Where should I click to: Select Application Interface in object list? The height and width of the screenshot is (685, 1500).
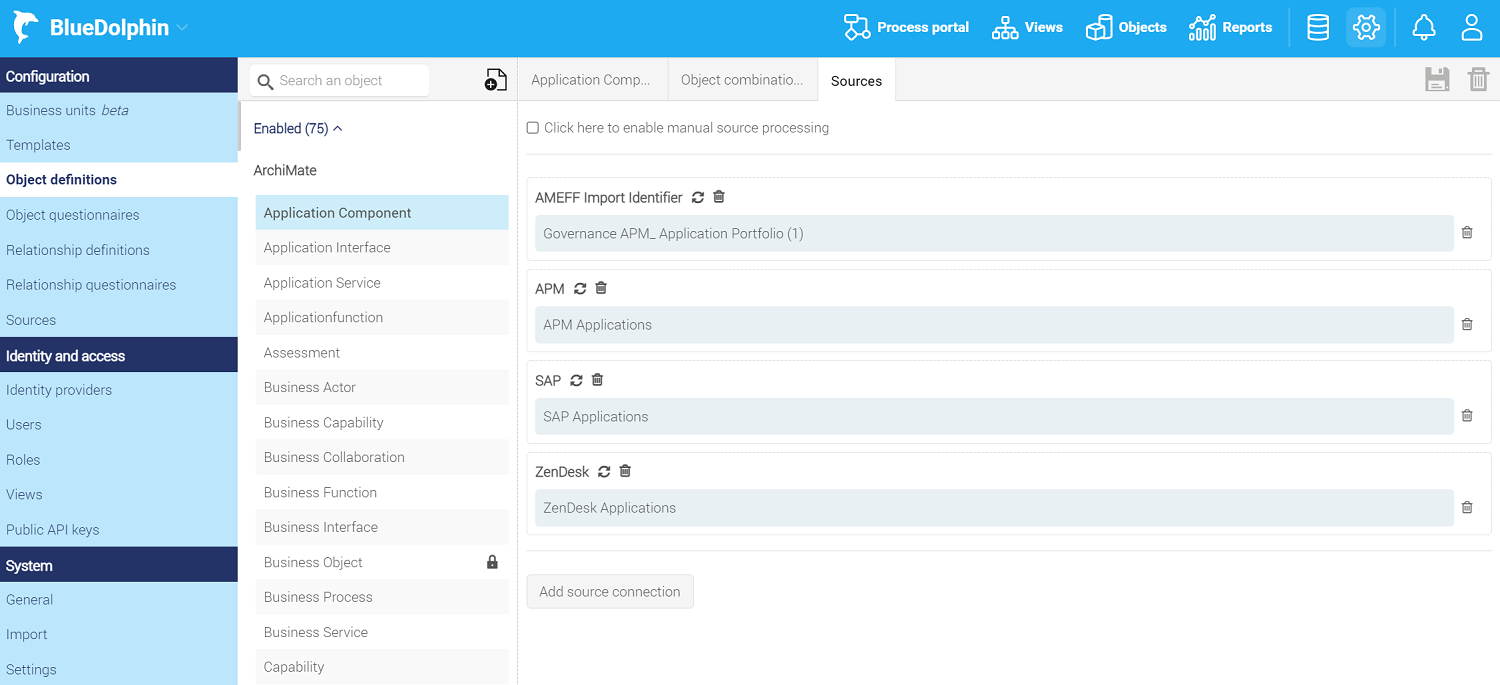click(382, 248)
